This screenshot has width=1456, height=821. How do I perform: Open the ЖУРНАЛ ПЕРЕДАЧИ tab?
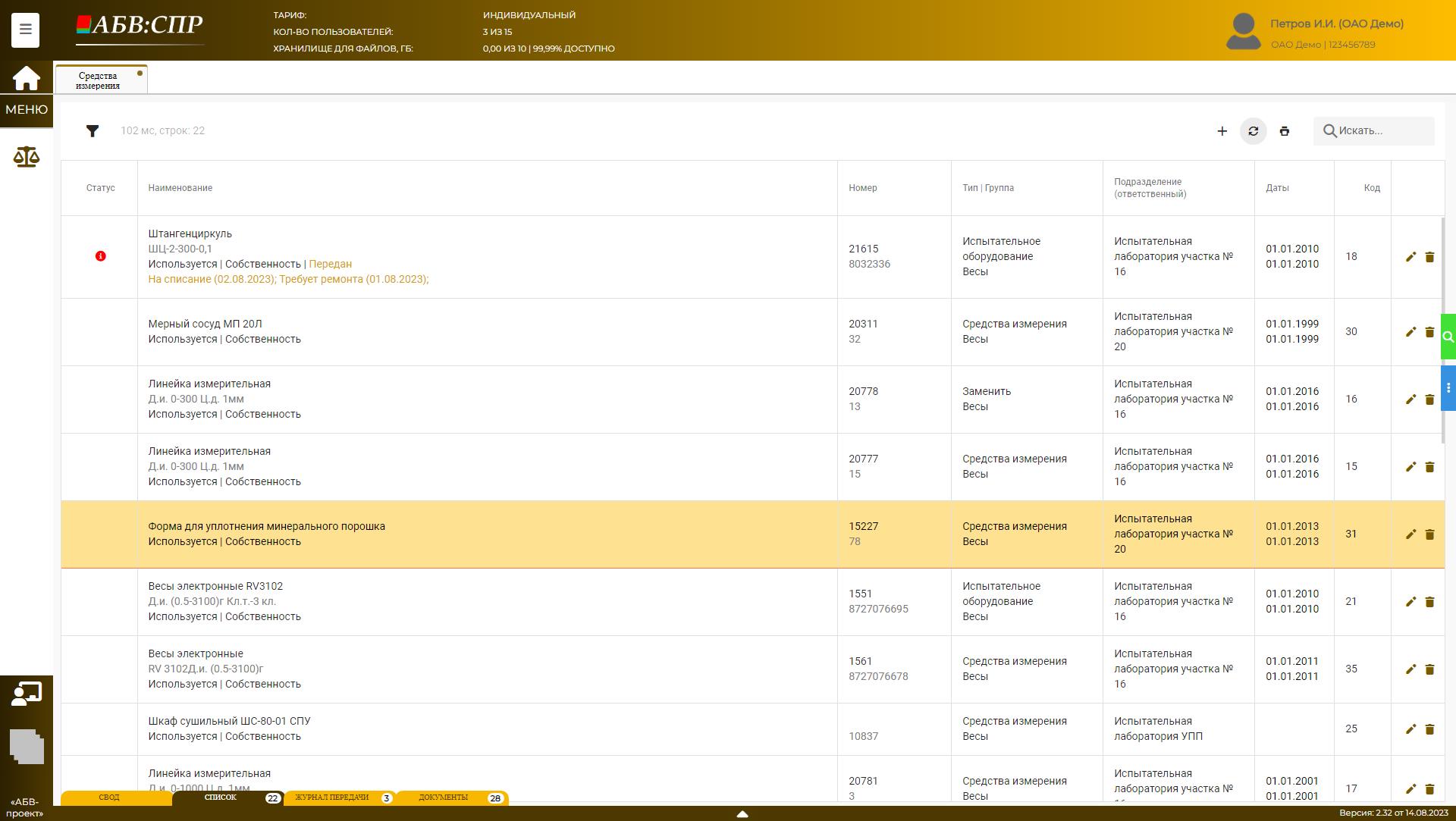click(332, 797)
